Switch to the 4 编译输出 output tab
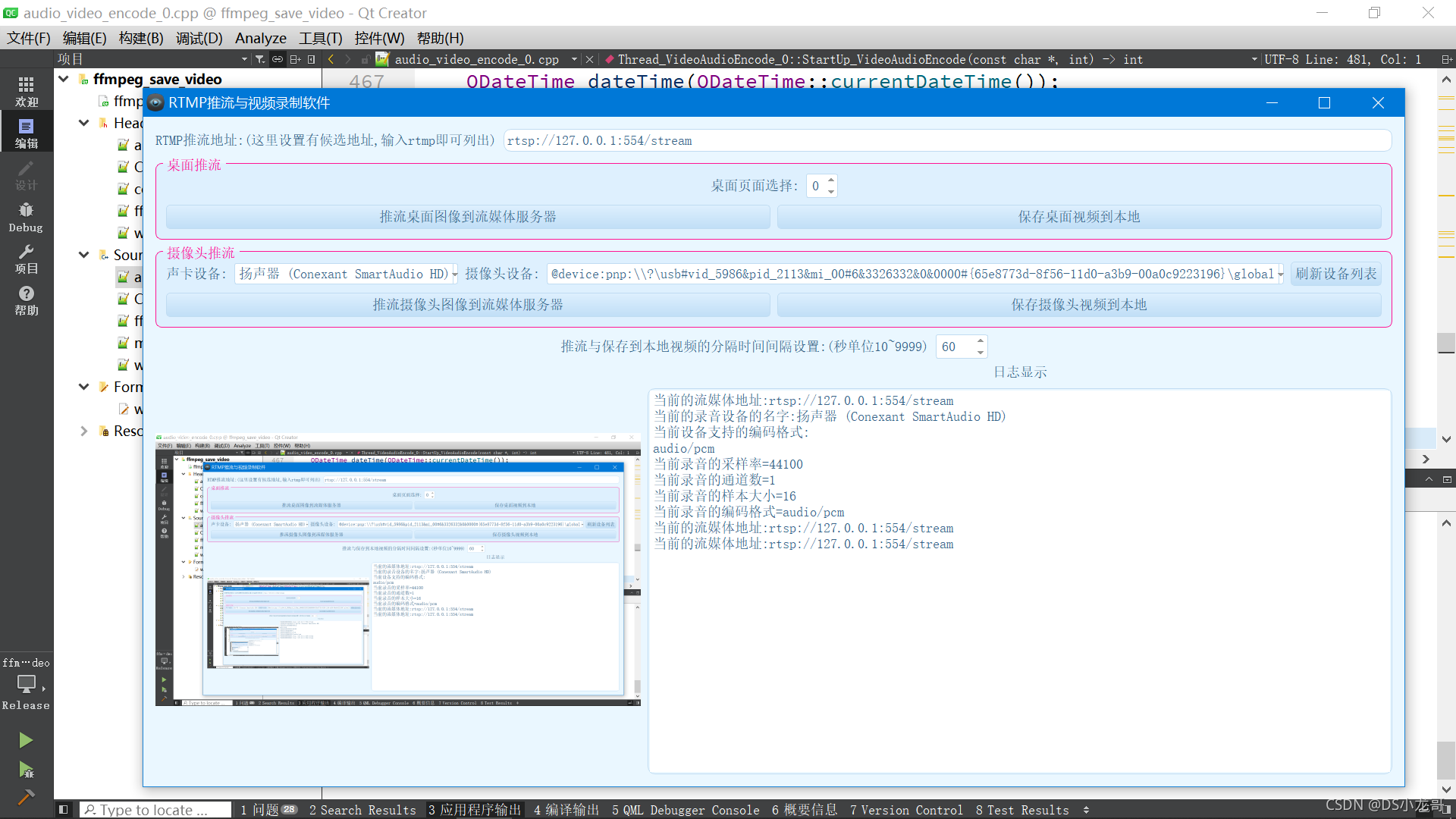This screenshot has height=819, width=1456. 566,809
